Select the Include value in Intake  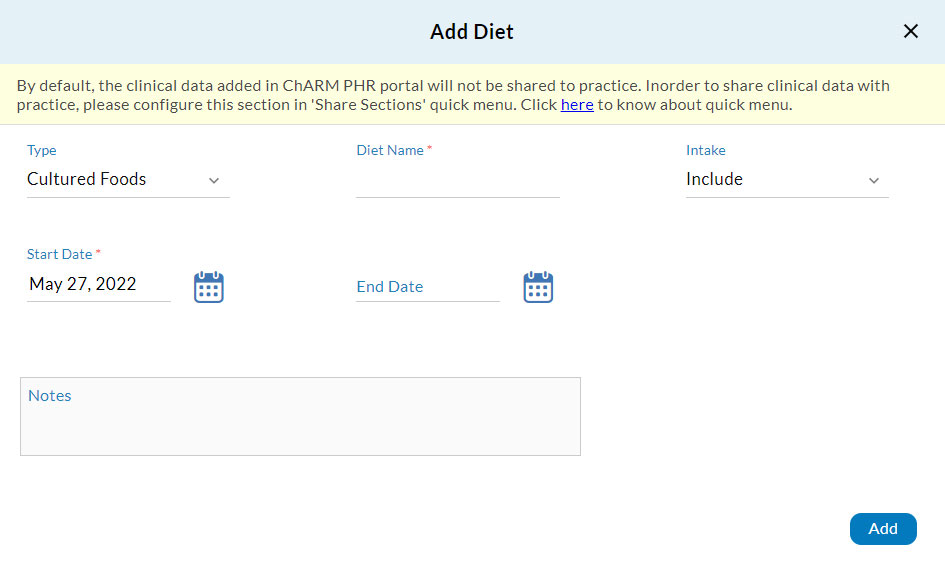point(714,179)
